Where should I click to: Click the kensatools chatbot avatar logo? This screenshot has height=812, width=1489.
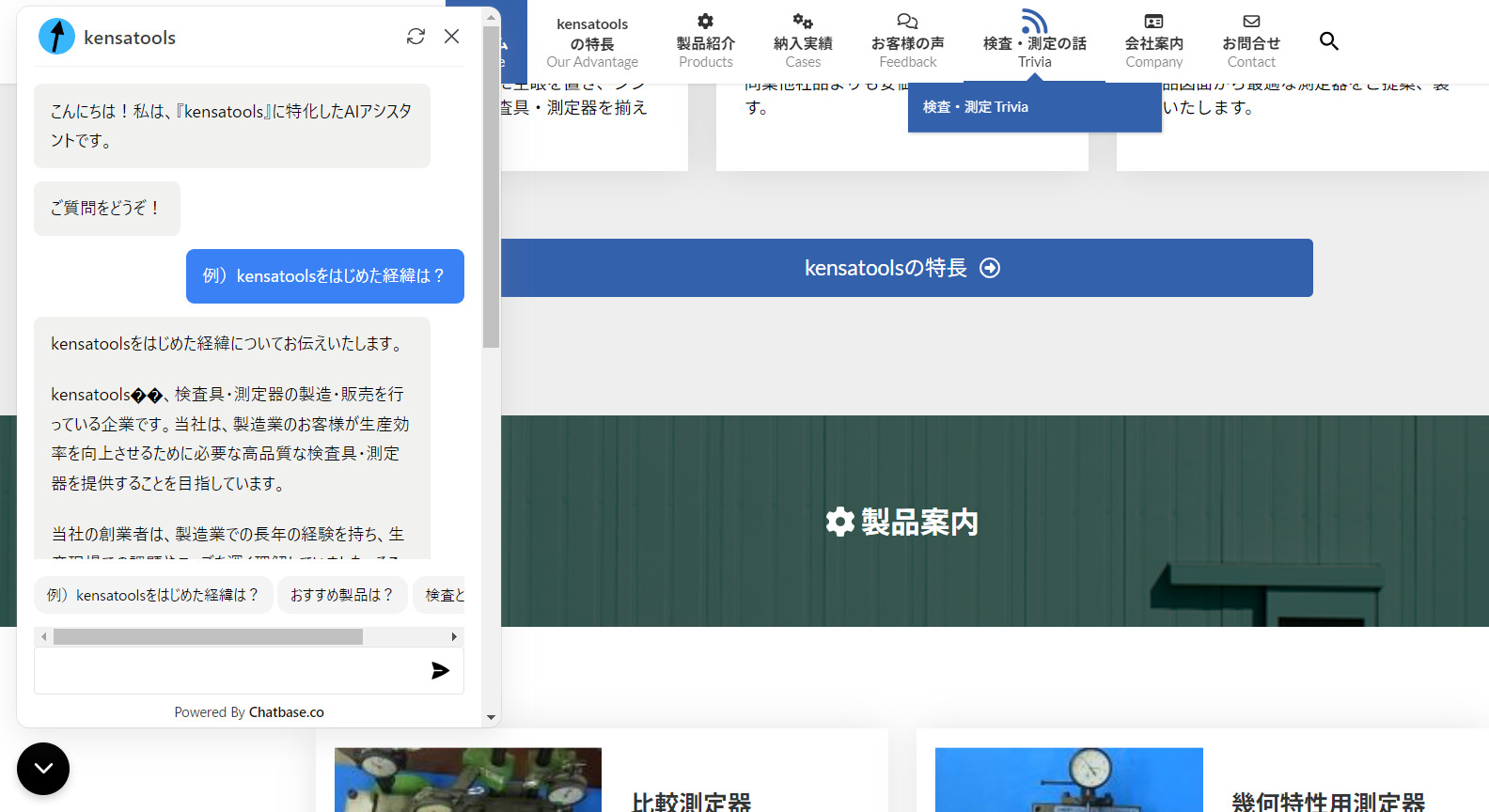[56, 37]
